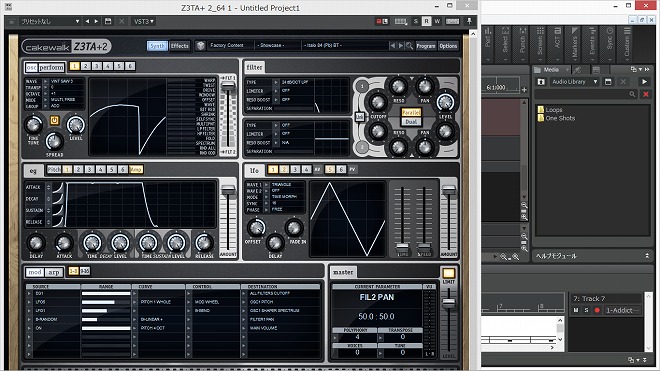This screenshot has width=660, height=371.
Task: Click the previous program arrow next to the search icon
Action: pyautogui.click(x=392, y=45)
